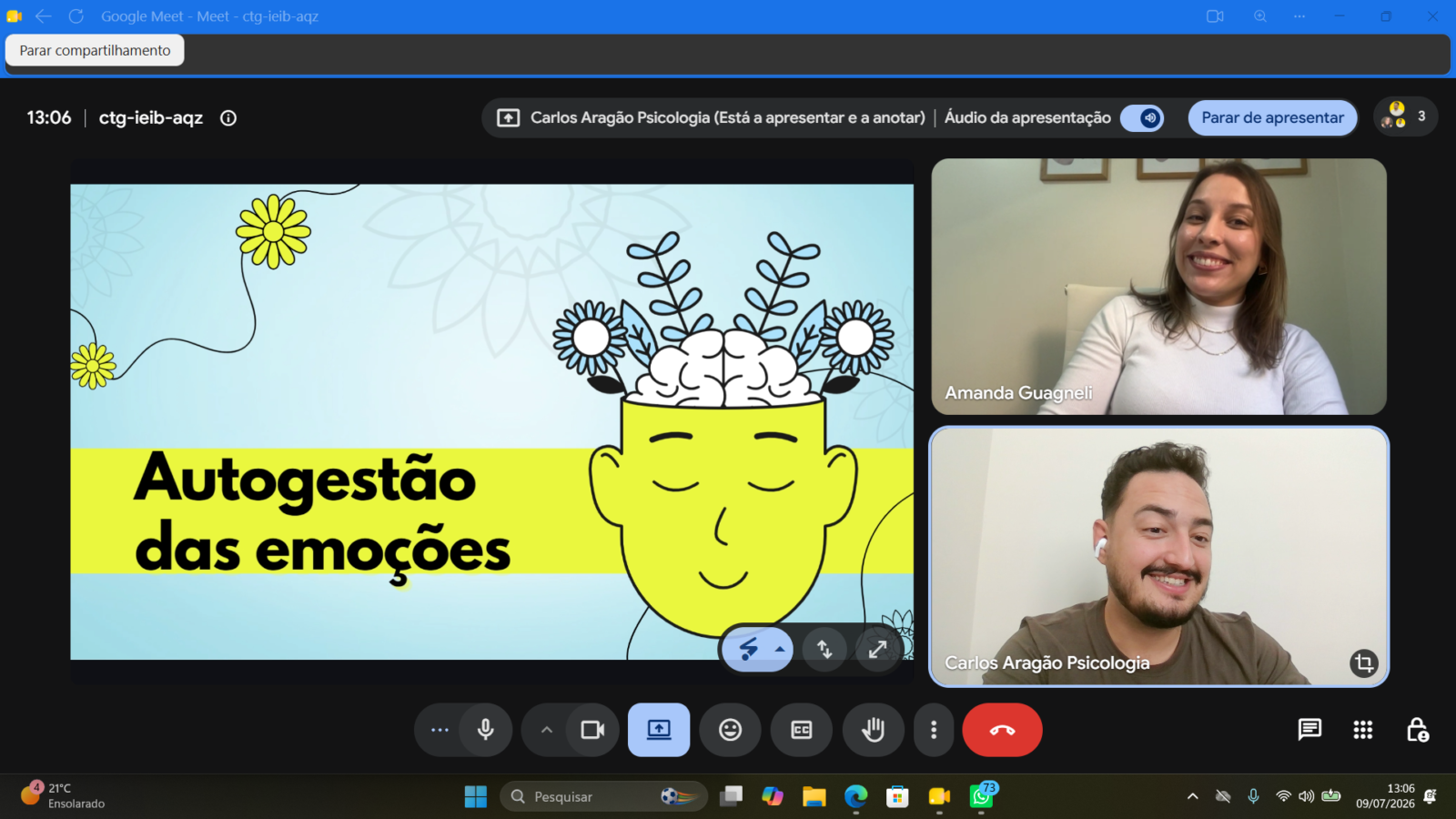Show the participants list with count 3
The image size is (1456, 819).
1405,116
